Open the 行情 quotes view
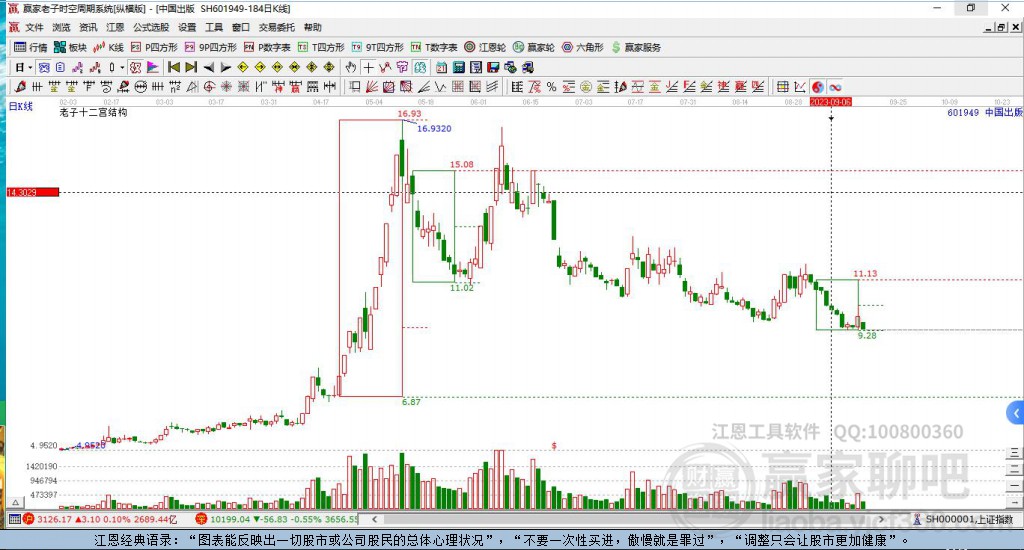The image size is (1024, 550). point(31,47)
